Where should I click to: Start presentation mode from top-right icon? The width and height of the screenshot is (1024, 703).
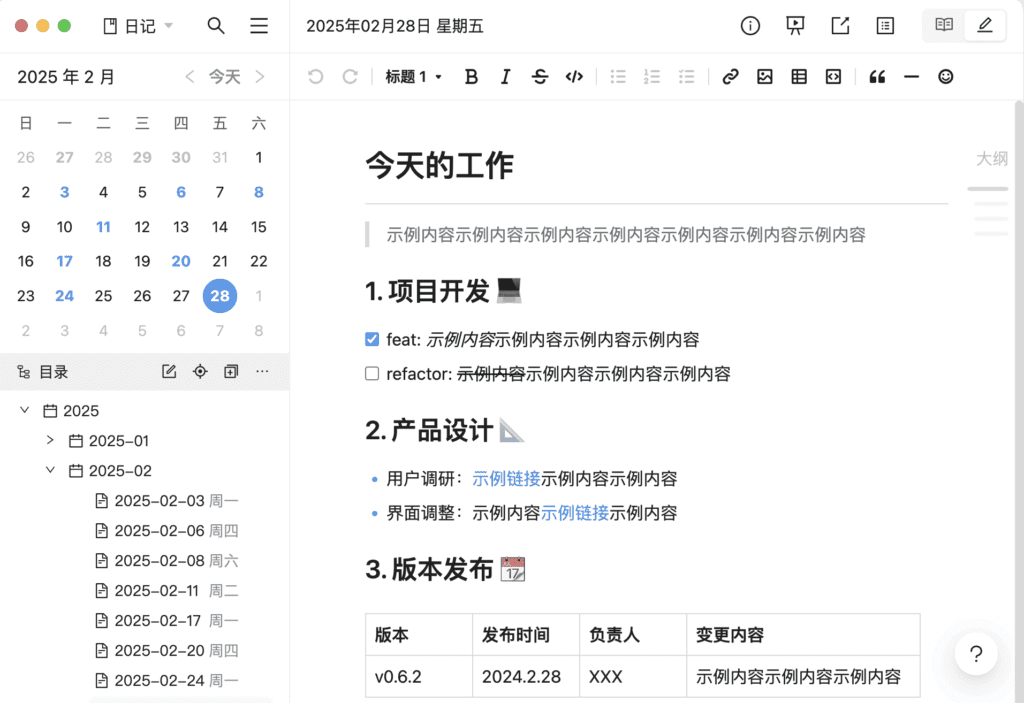coord(794,26)
